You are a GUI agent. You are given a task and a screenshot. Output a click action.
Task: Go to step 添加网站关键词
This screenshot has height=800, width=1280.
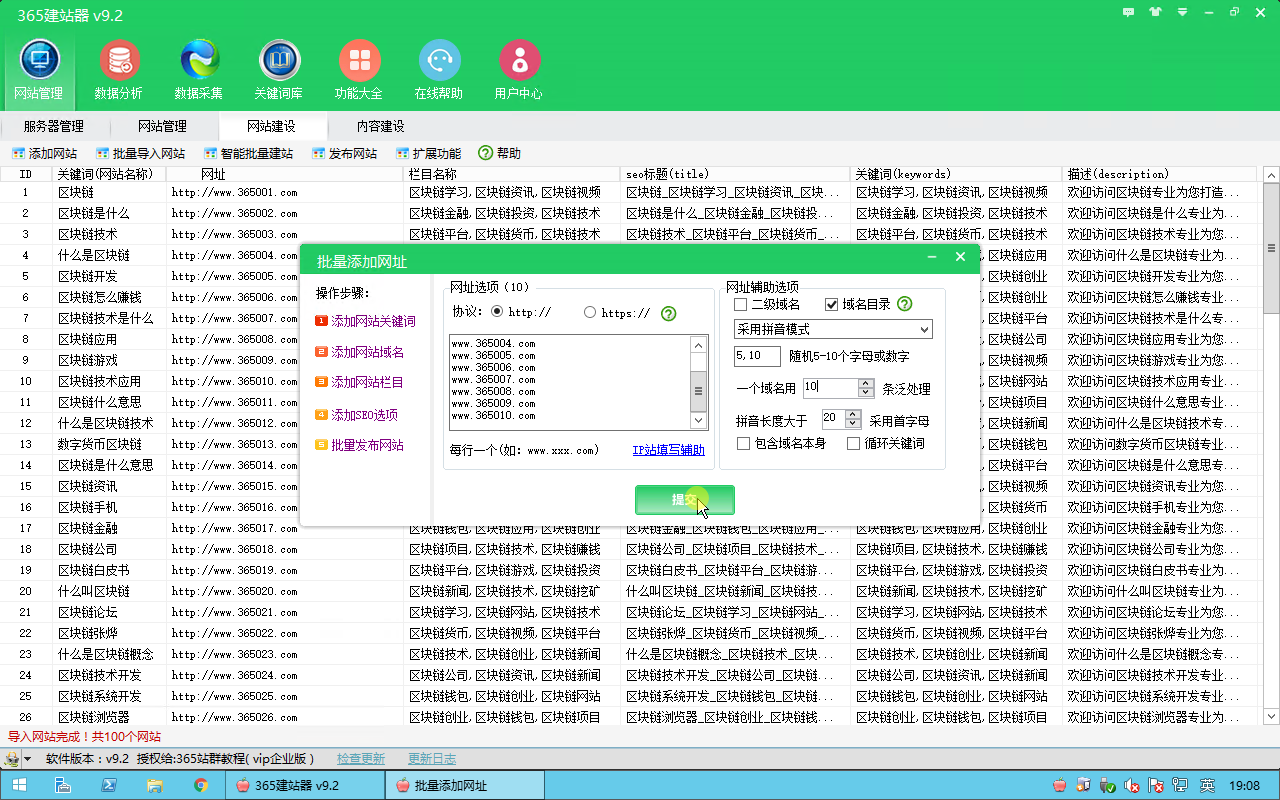click(x=366, y=321)
